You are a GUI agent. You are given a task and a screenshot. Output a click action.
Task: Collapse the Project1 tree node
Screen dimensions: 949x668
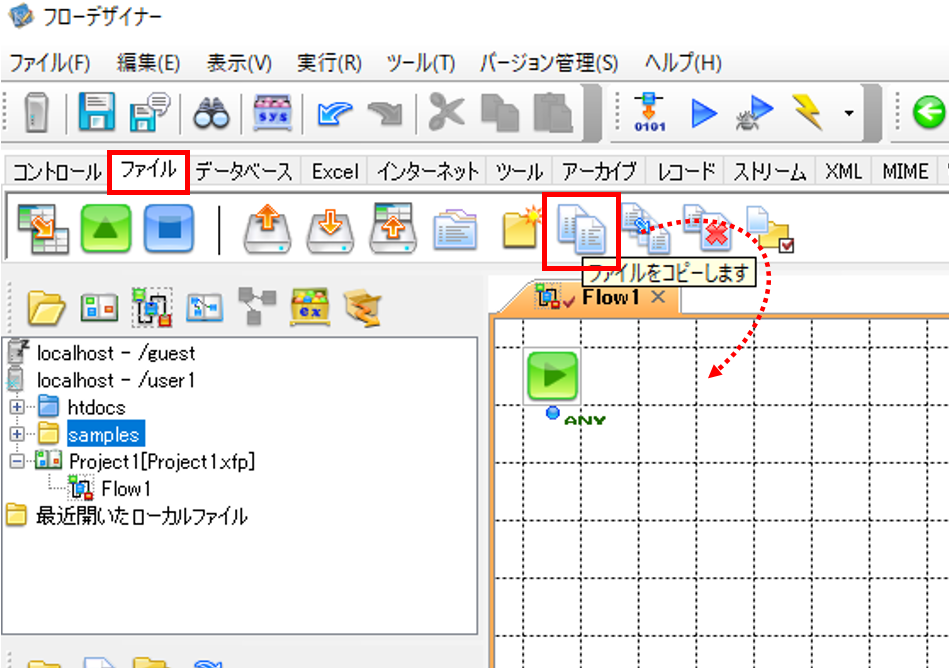click(17, 462)
